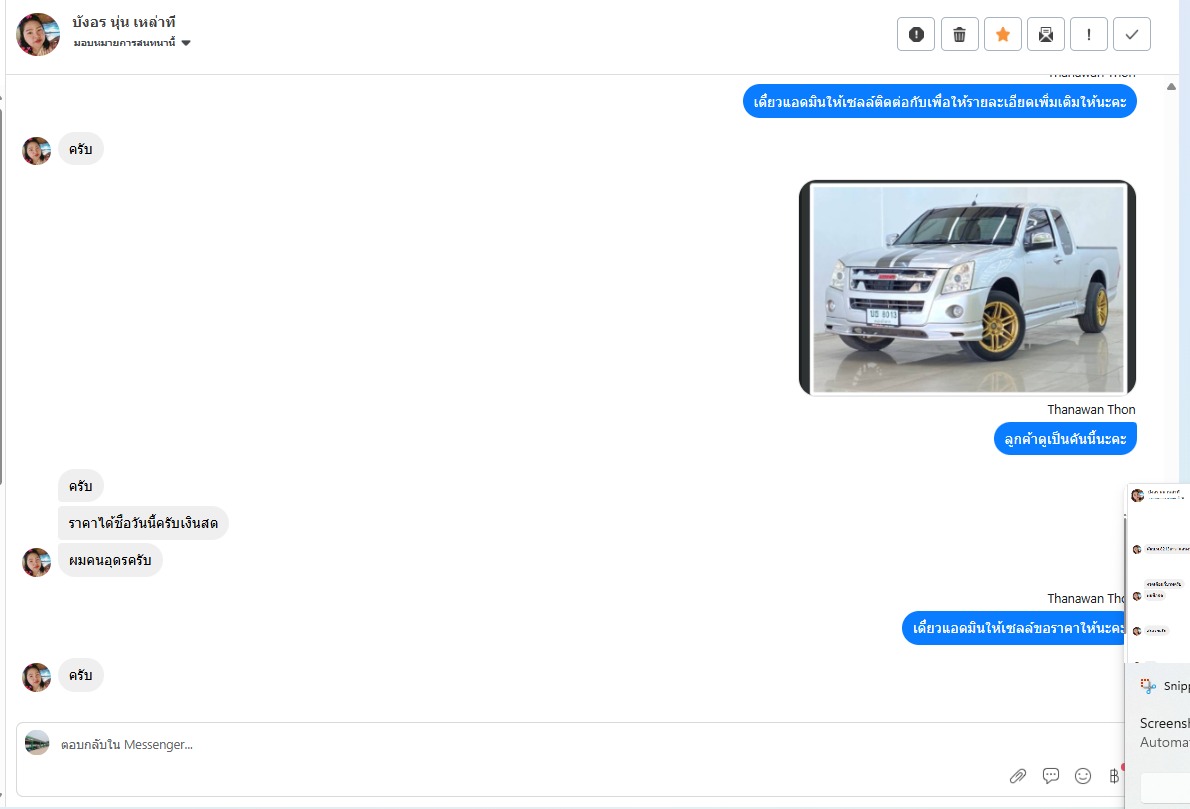Attach a file with paperclip icon
The width and height of the screenshot is (1190, 809).
(x=1018, y=776)
